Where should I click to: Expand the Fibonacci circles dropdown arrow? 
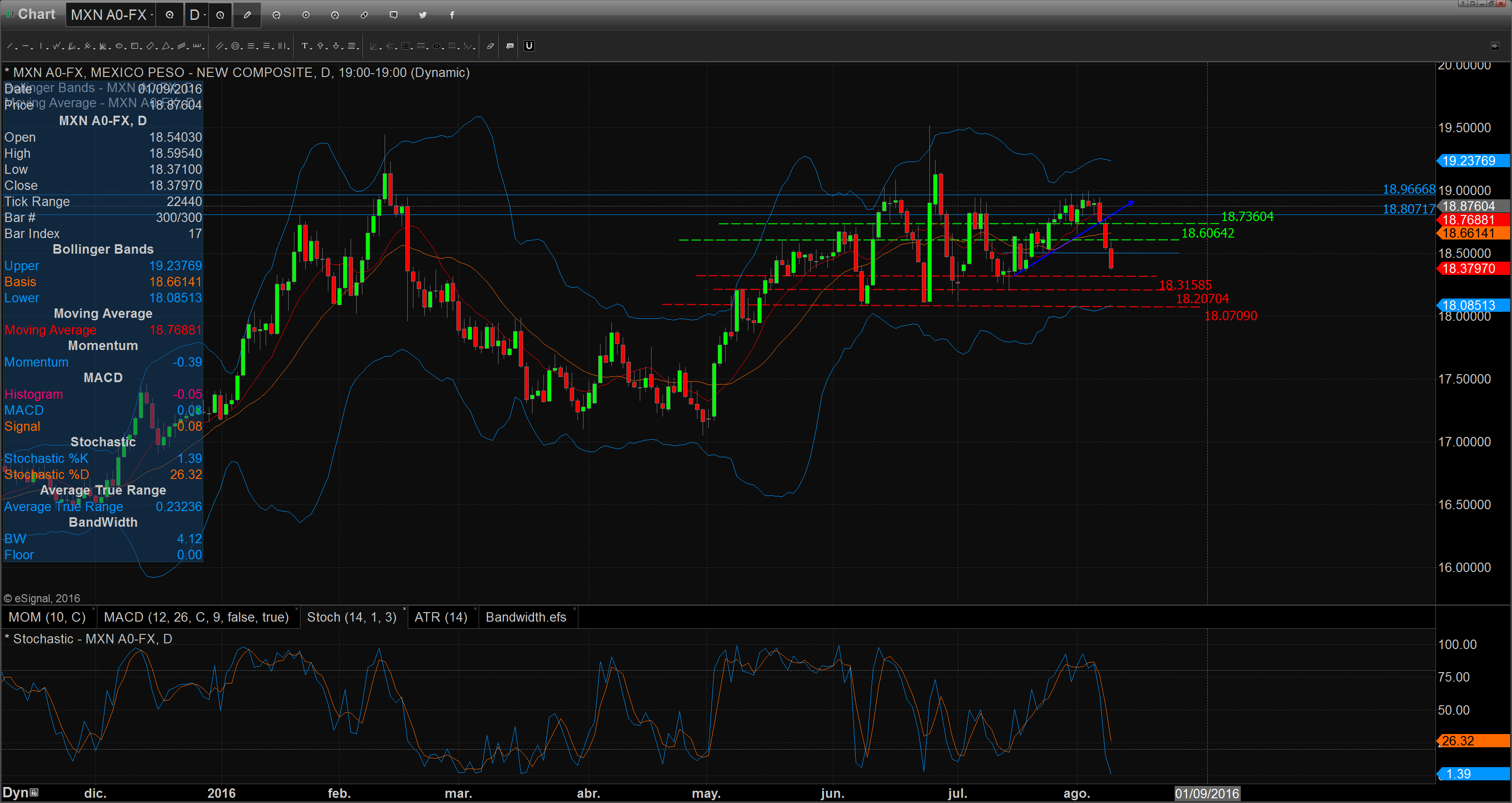(x=242, y=49)
